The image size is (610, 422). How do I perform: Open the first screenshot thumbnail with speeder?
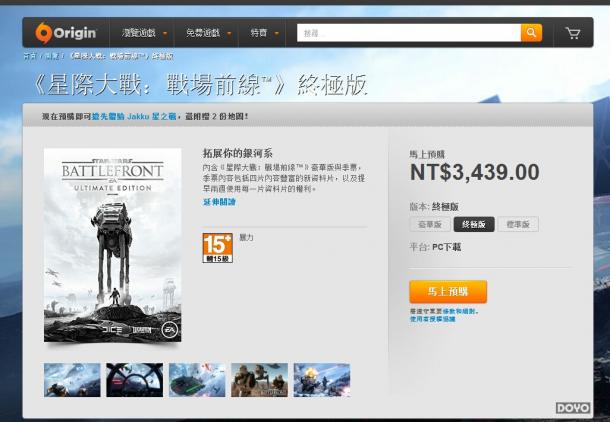pos(72,380)
